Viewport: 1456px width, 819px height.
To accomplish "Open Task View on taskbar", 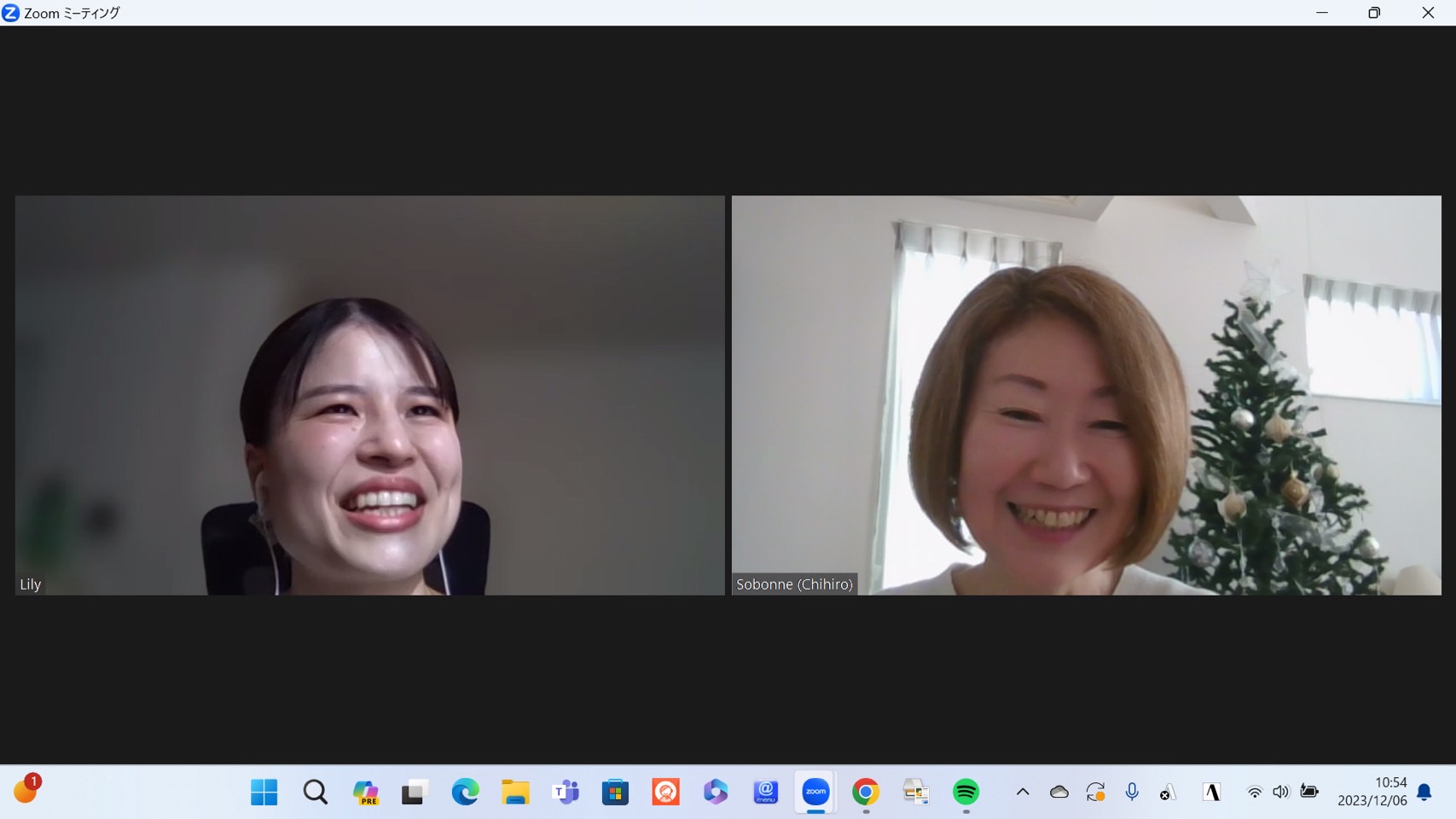I will (x=415, y=793).
